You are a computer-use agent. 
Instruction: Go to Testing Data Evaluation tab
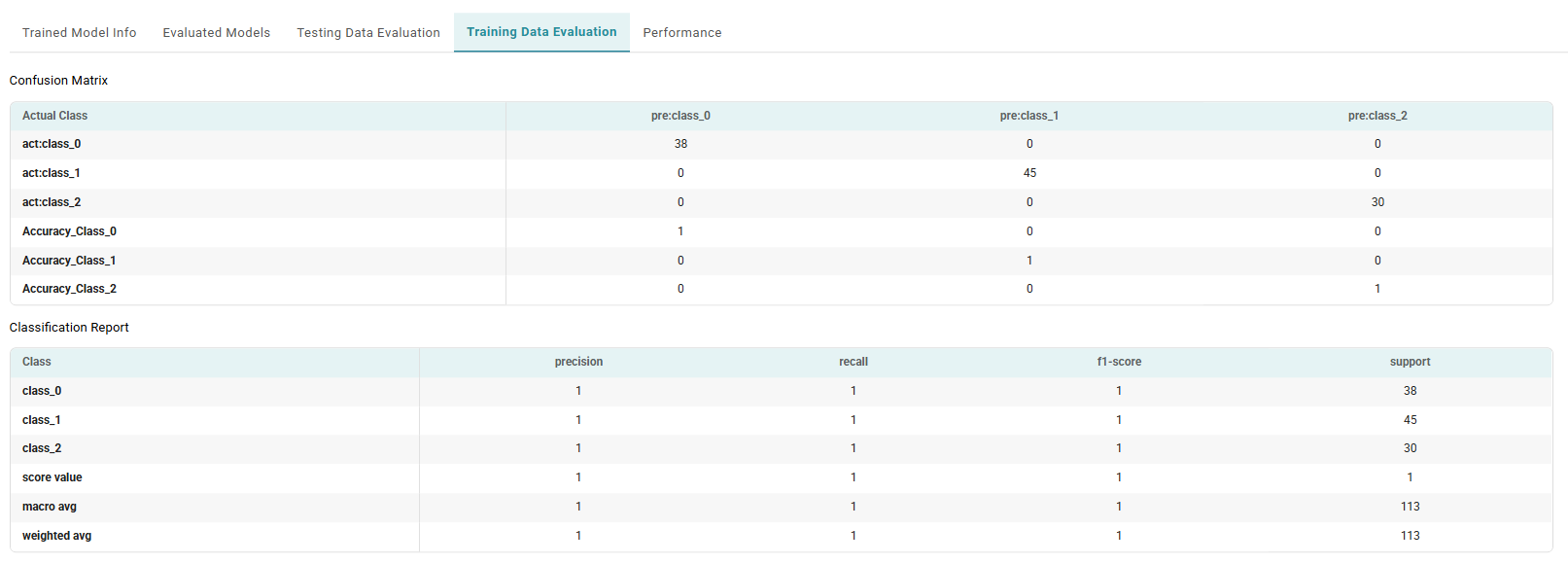[368, 33]
